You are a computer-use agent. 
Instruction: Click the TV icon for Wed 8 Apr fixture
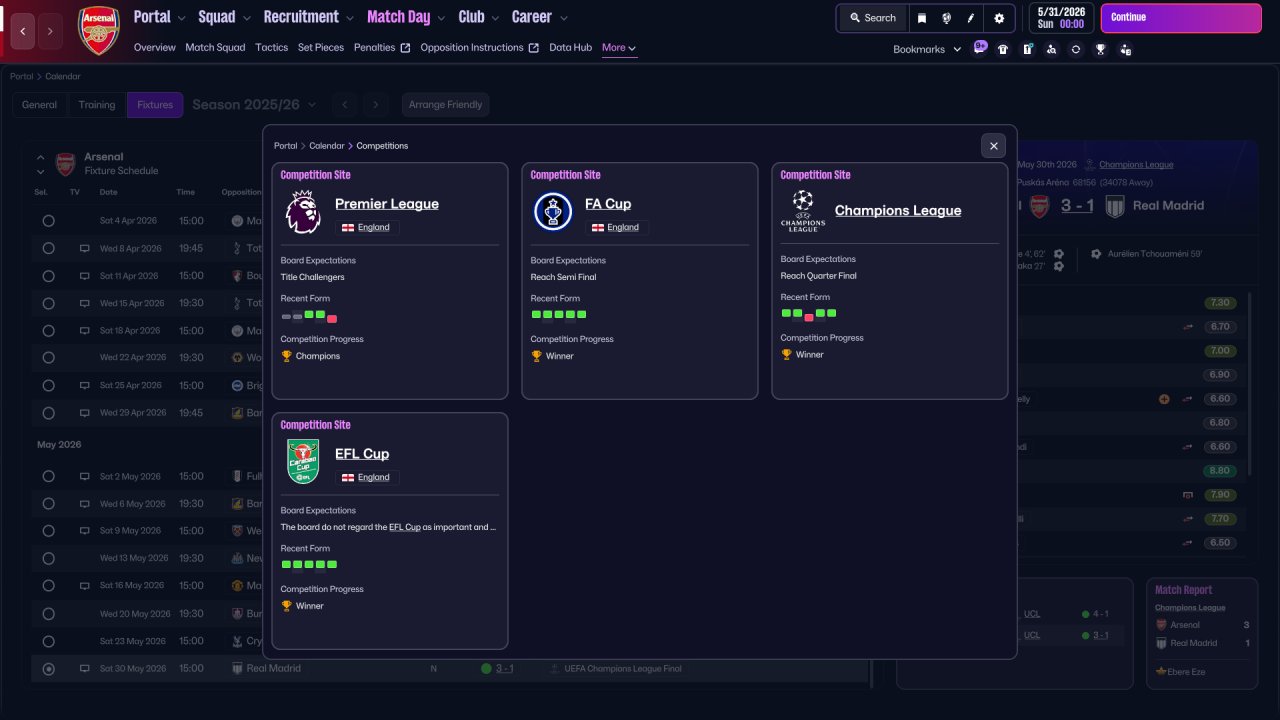[x=85, y=248]
